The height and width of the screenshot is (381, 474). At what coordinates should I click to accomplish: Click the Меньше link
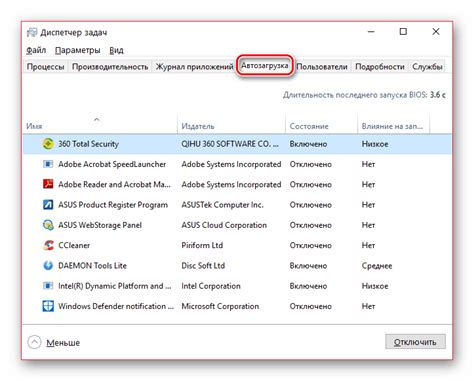click(x=63, y=343)
